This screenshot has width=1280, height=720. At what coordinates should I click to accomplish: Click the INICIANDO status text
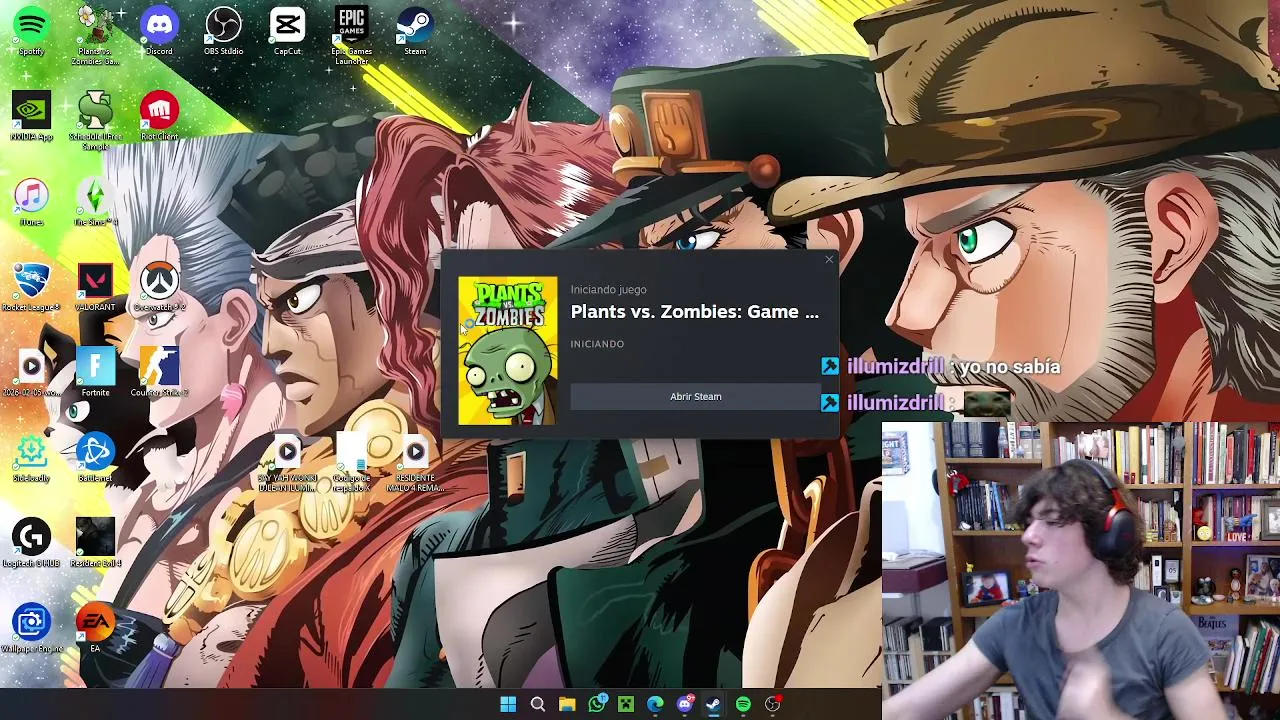[597, 344]
